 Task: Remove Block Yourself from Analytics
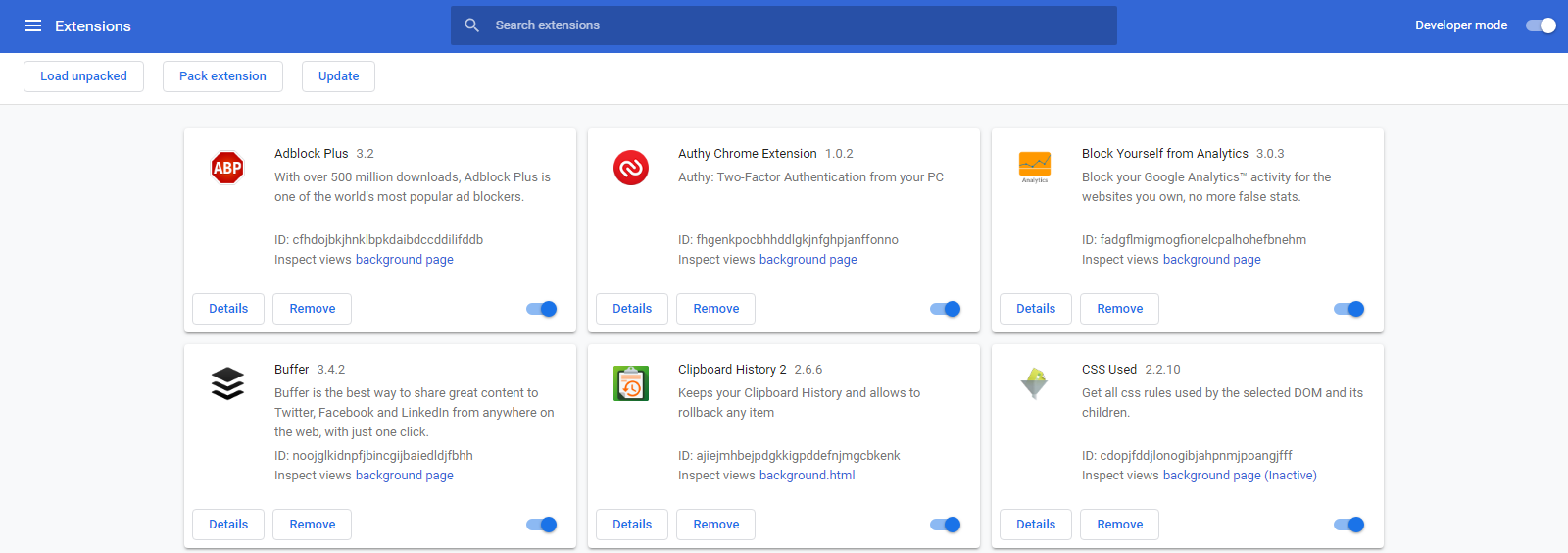click(1120, 309)
